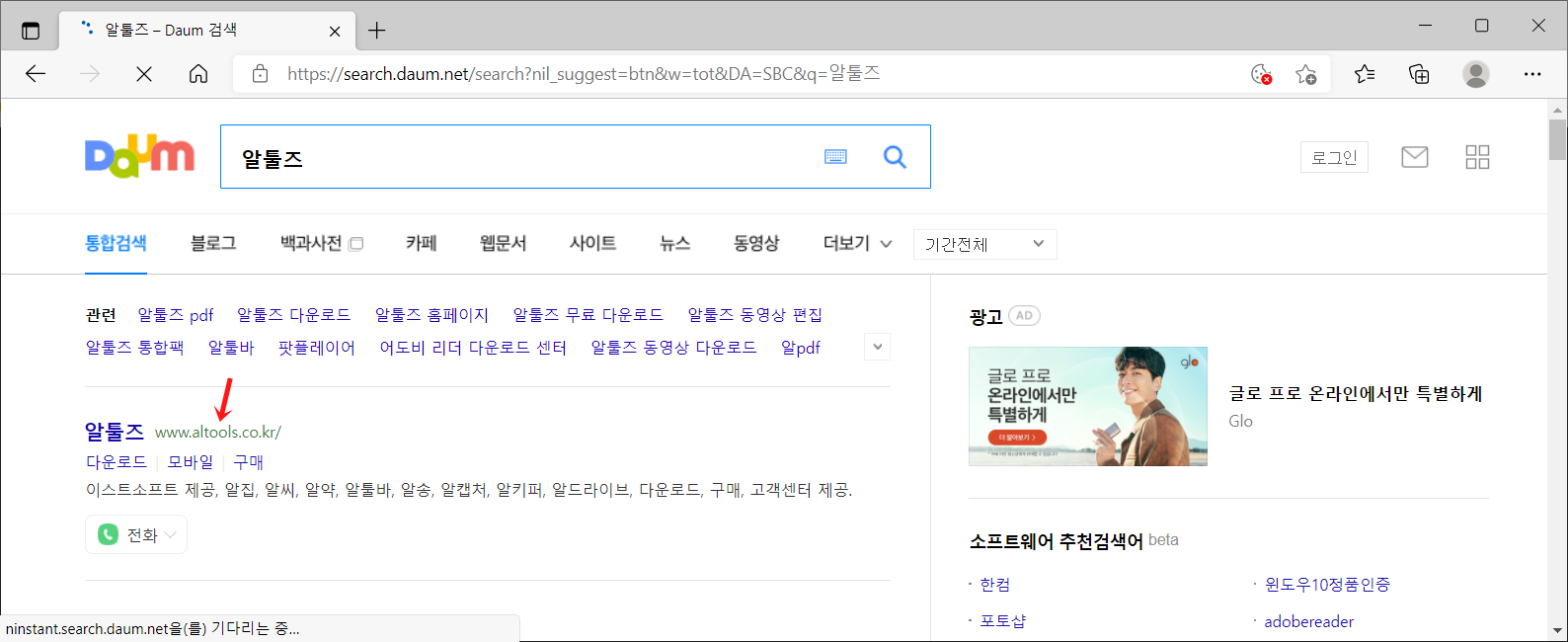Go back to previous page
1568x642 pixels.
coord(36,74)
